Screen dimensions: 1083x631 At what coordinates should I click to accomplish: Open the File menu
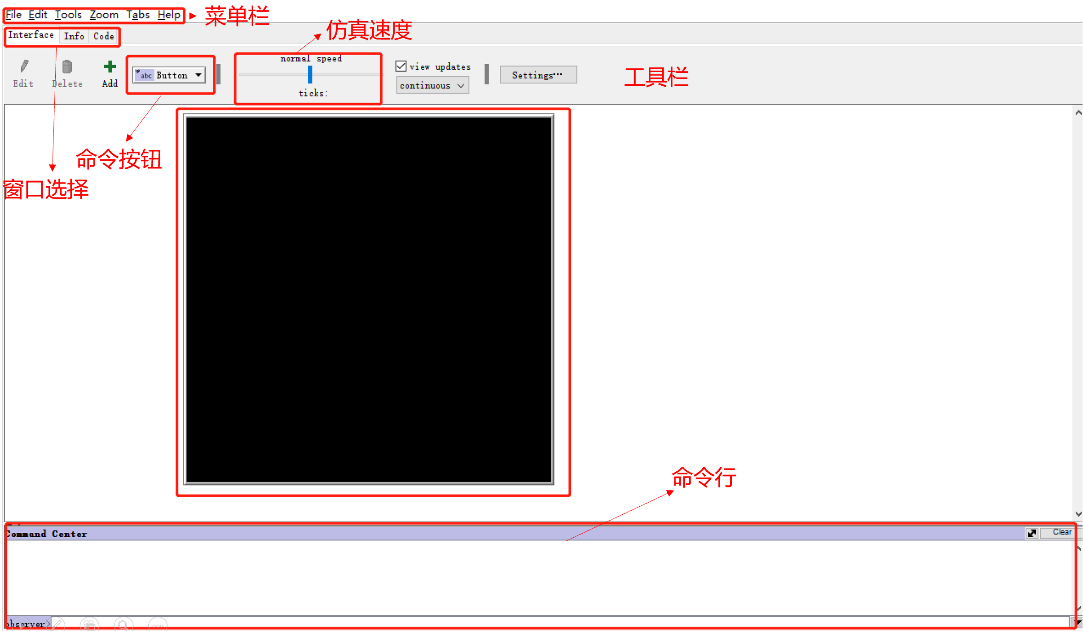(13, 15)
